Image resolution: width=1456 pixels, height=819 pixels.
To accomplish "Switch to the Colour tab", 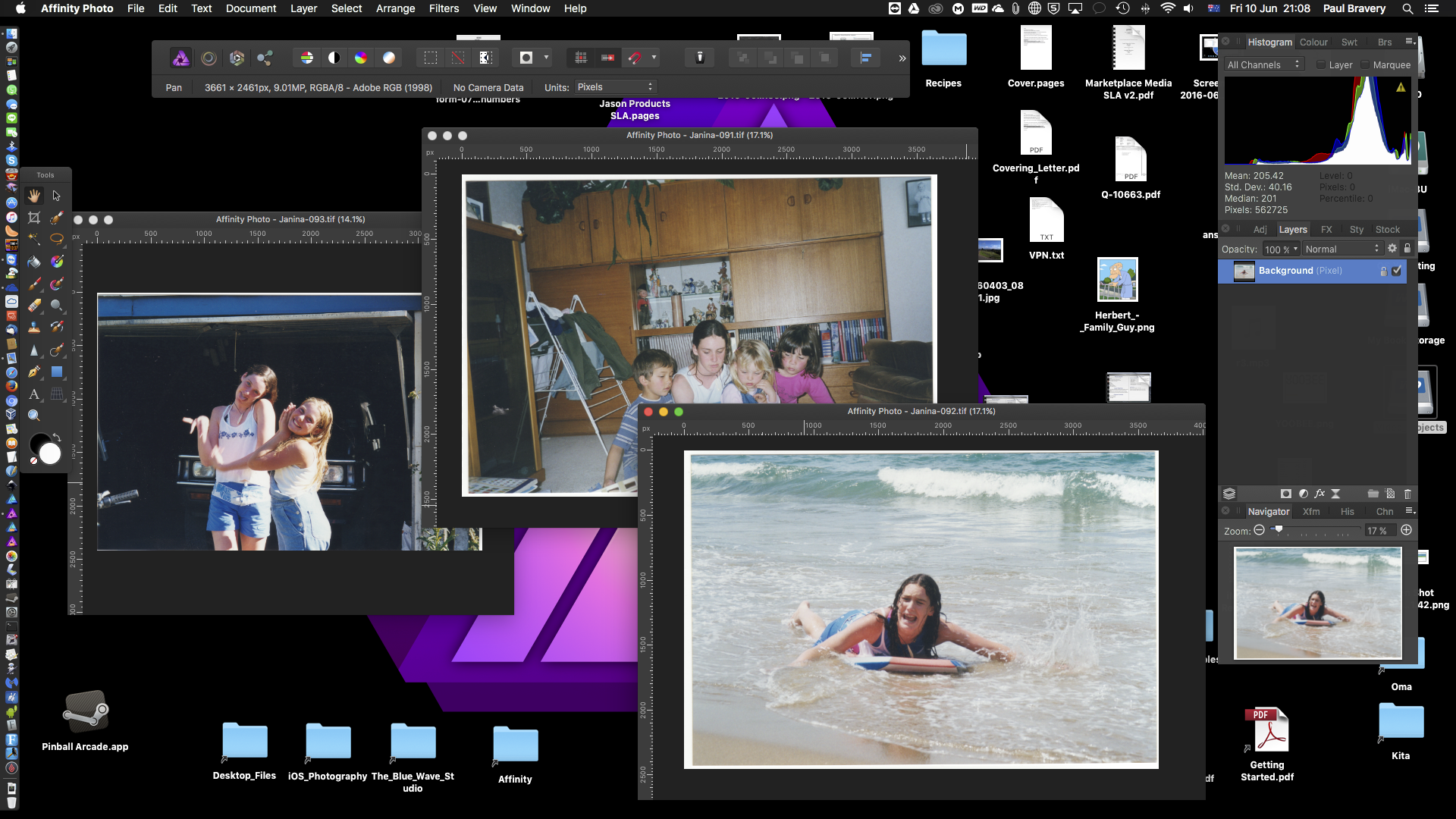I will pos(1313,42).
